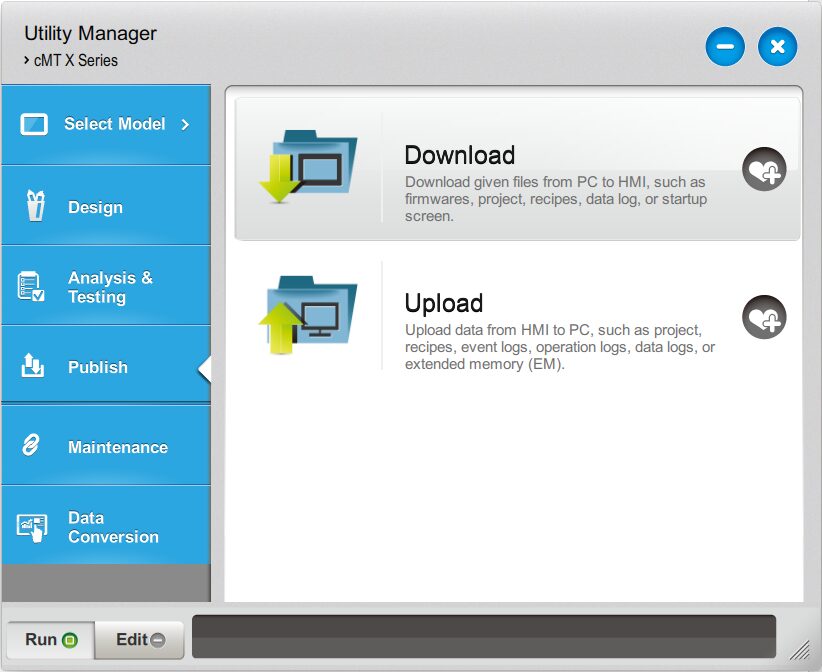822x672 pixels.
Task: Click the Upload folder icon
Action: [309, 315]
